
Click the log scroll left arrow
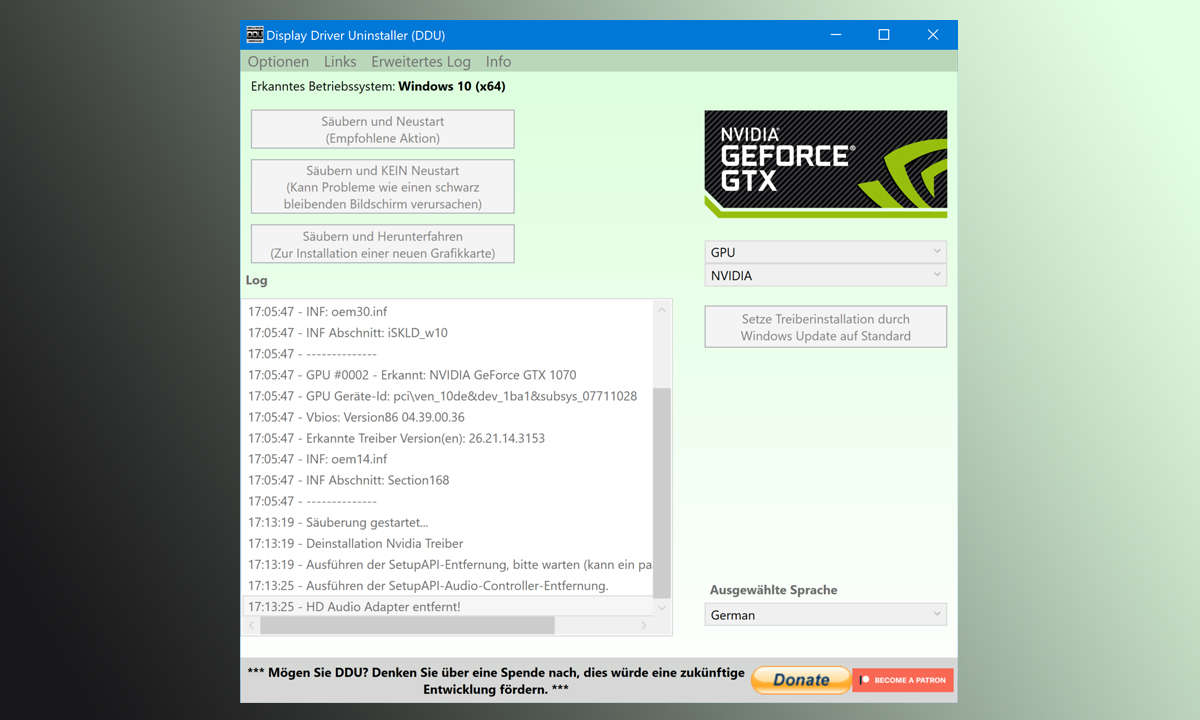coord(251,625)
